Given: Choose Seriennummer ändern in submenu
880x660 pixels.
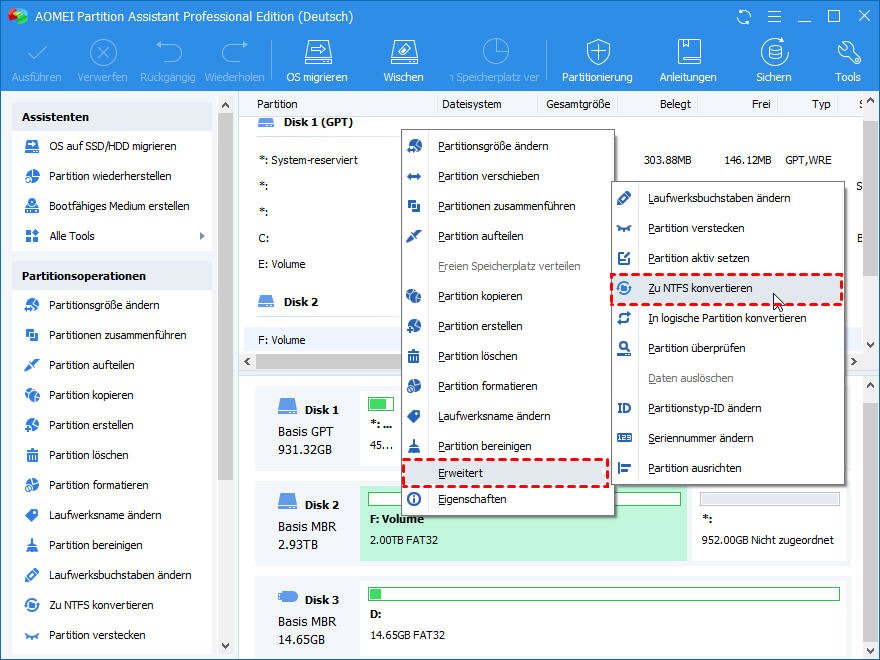Looking at the screenshot, I should tap(727, 438).
